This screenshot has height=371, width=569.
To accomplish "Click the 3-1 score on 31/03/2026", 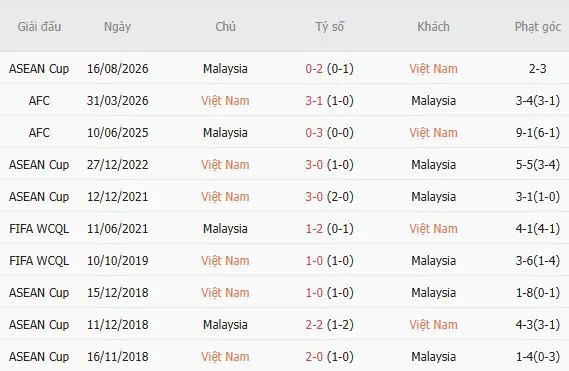I will [x=314, y=101].
